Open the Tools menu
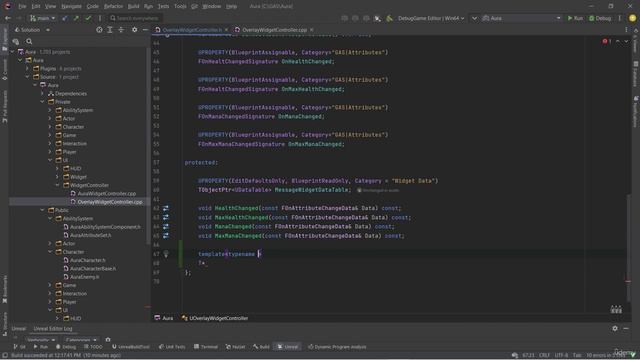Screen dimensions: 640x360 pos(180,6)
